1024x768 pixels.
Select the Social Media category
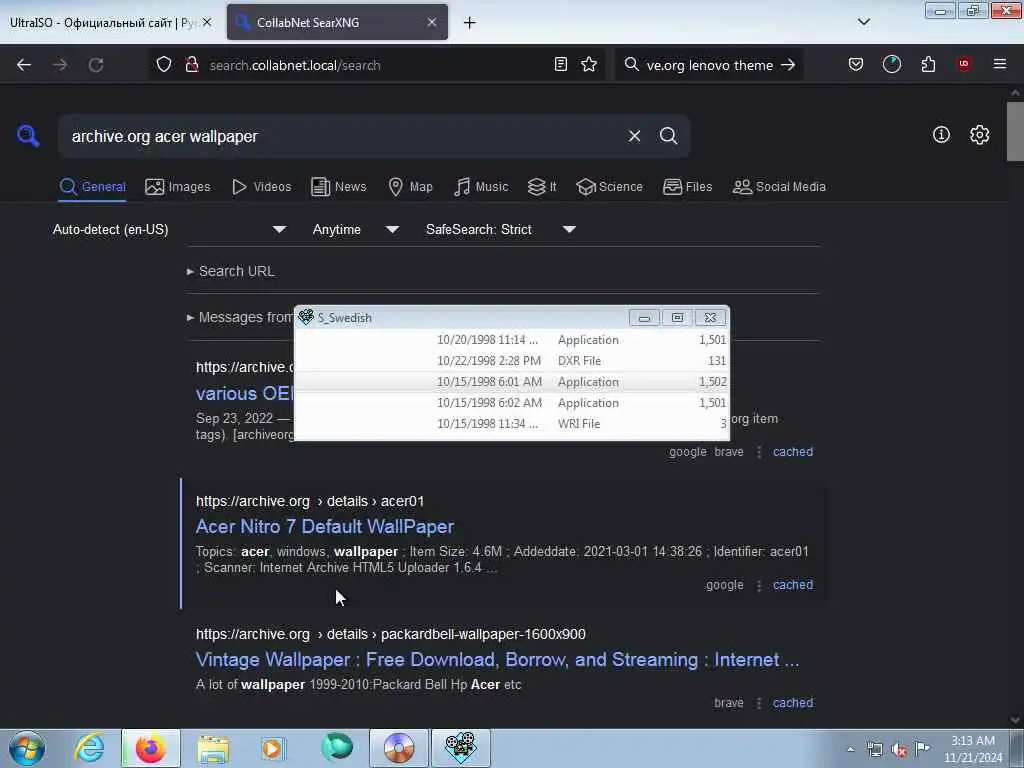tap(779, 187)
